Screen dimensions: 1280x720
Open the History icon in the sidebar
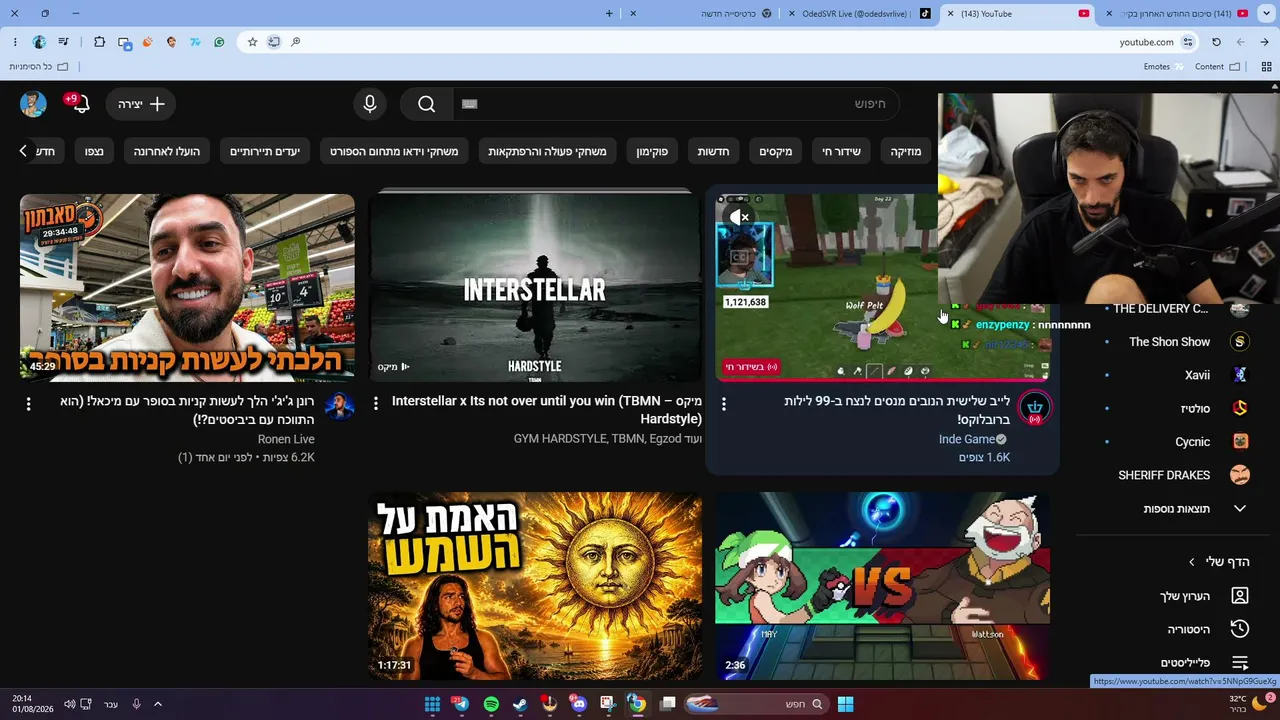click(1240, 629)
